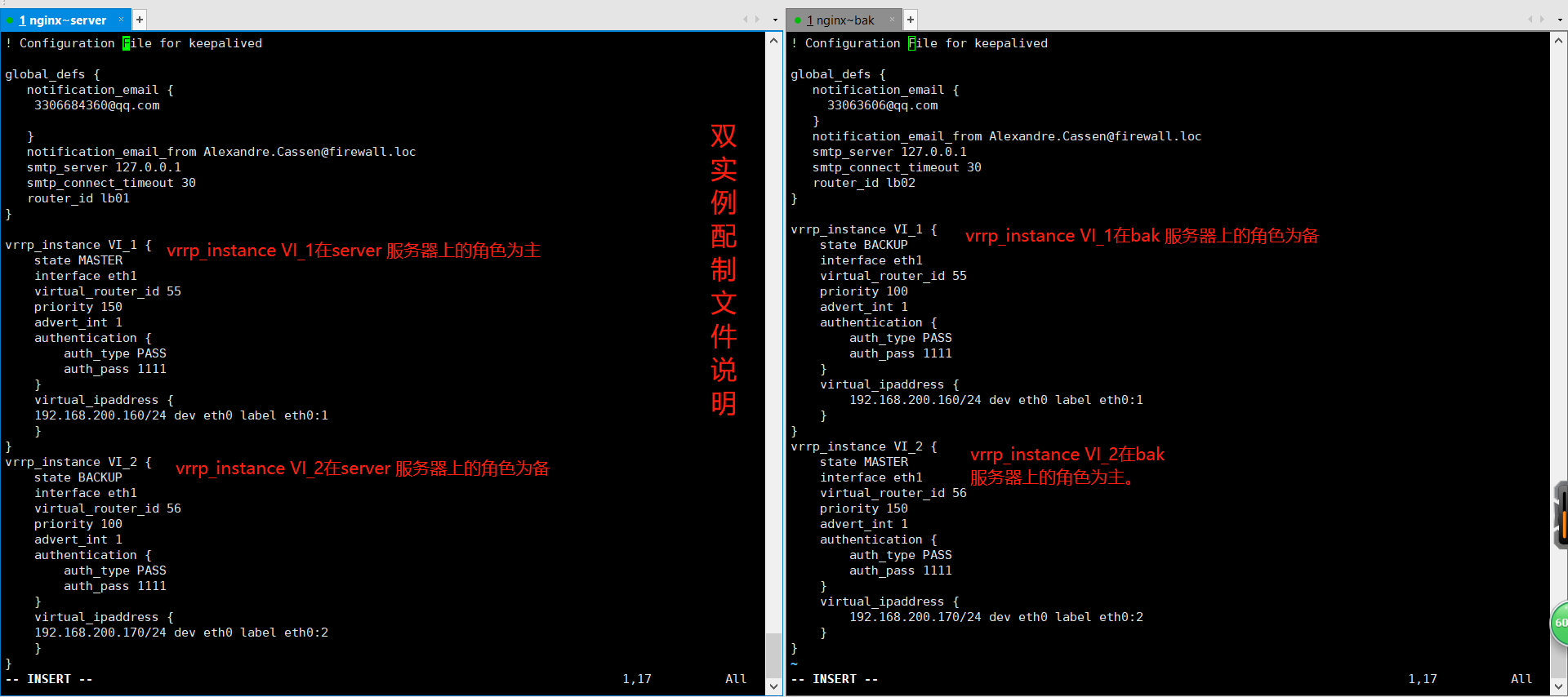Click the next-tab arrow in the nginx~bak pane
This screenshot has height=697, width=1568.
pos(1542,20)
